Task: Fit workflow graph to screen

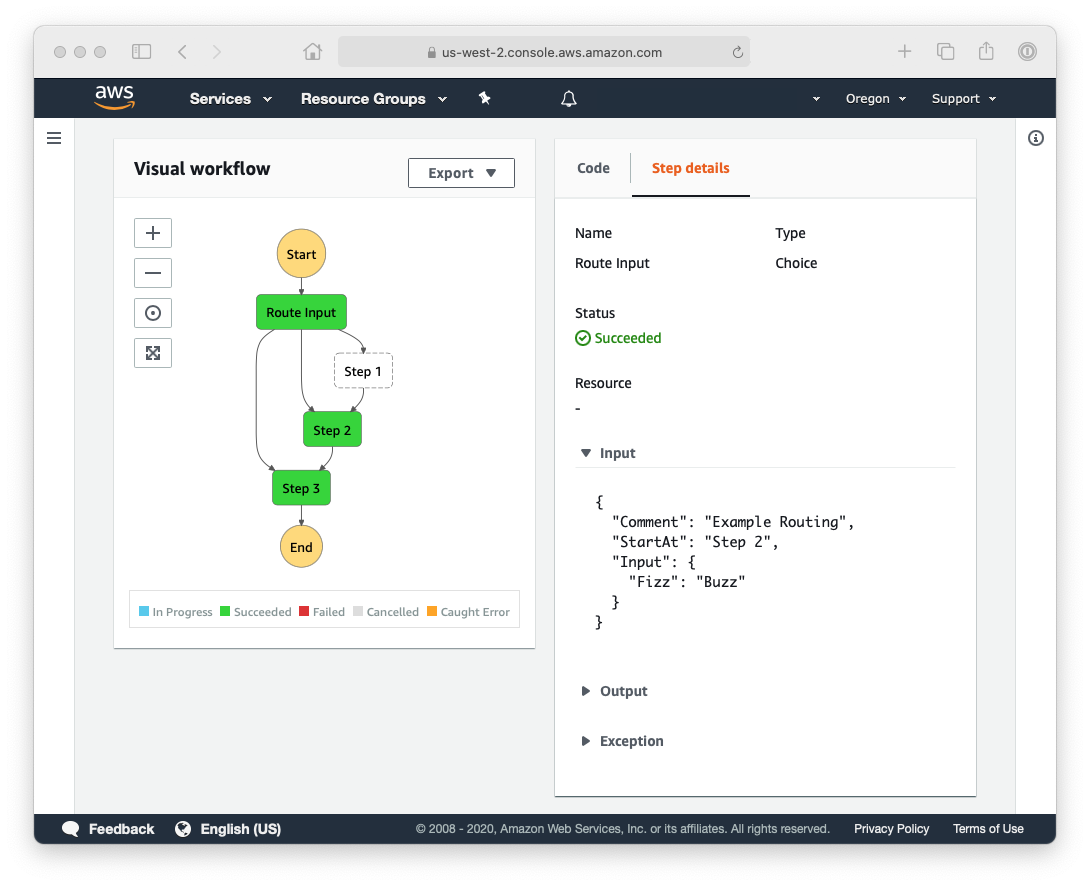Action: pyautogui.click(x=153, y=353)
